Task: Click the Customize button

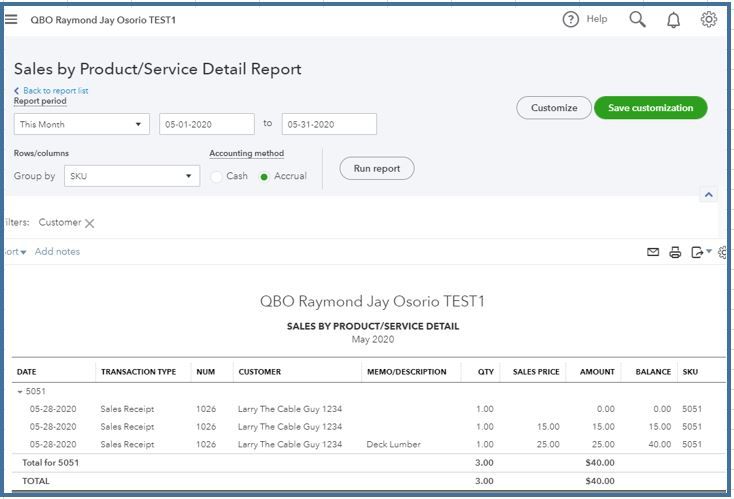Action: click(554, 108)
